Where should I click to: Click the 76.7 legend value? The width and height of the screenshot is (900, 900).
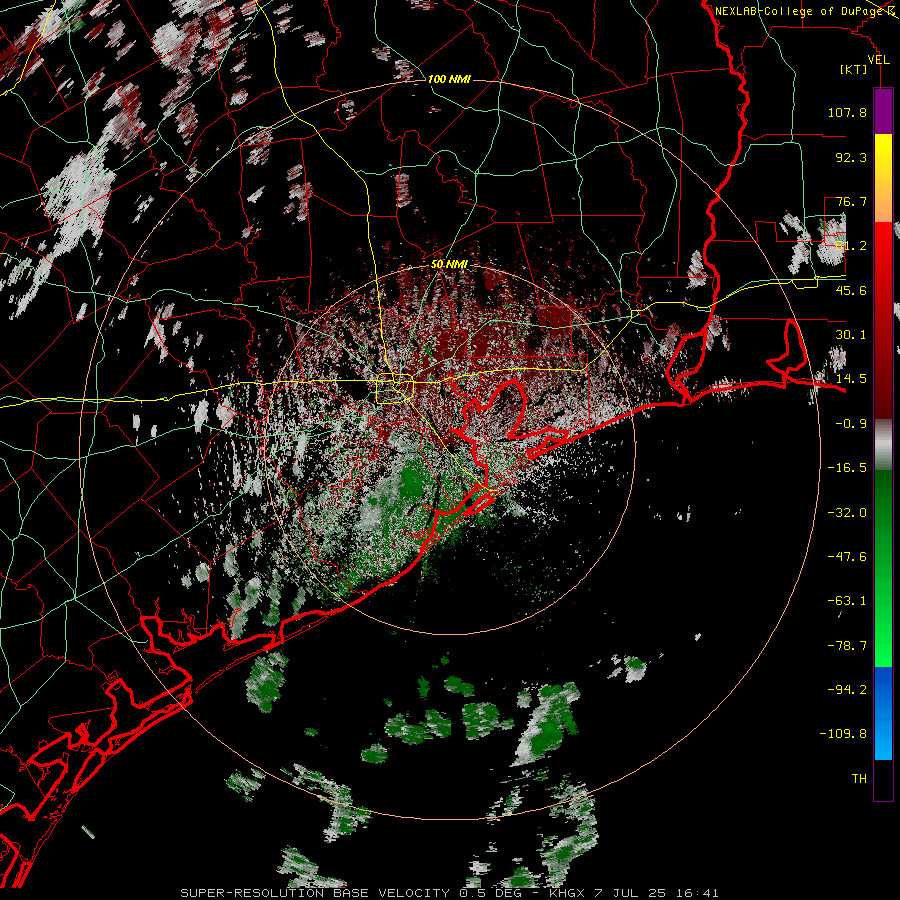click(851, 201)
